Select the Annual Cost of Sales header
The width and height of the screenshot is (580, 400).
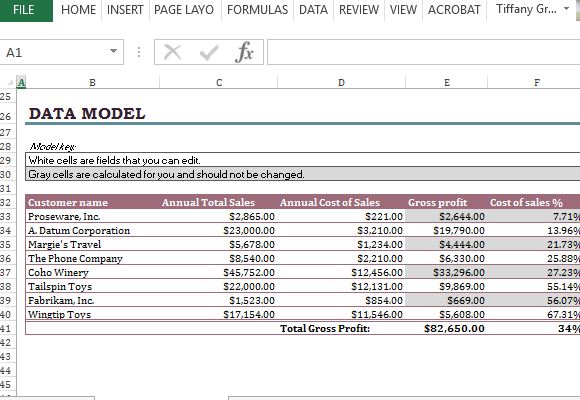coord(341,202)
